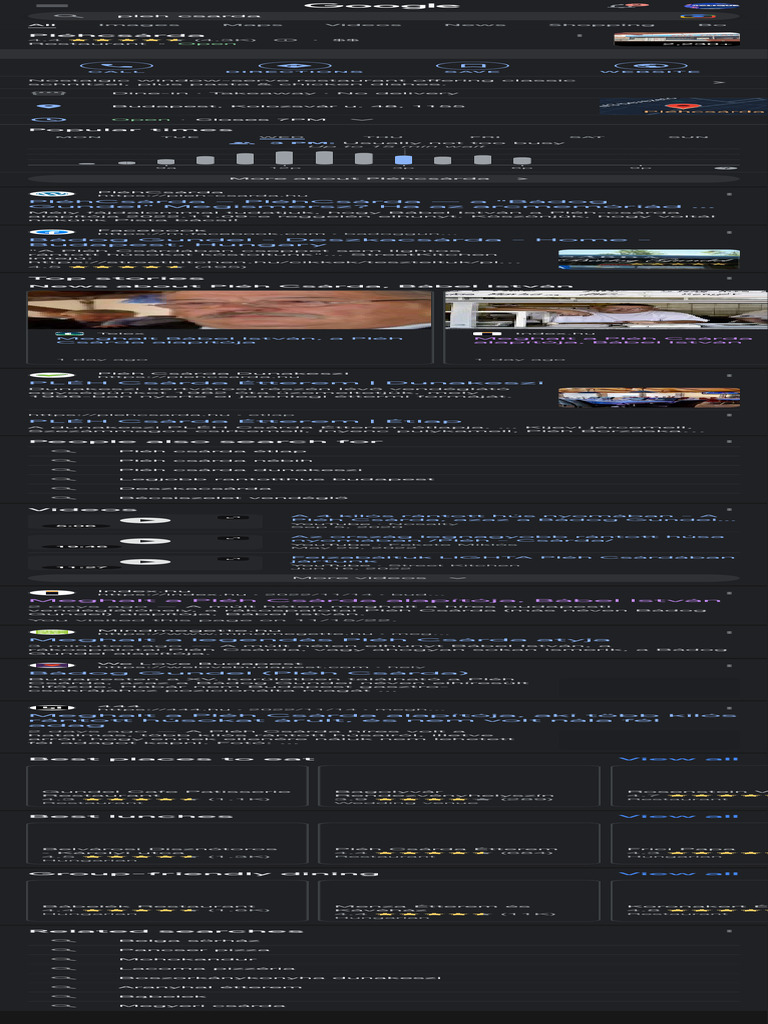Open We Love Budapest 'Bádog Gundel' result
Screen dimensions: 768x1024
[249, 673]
